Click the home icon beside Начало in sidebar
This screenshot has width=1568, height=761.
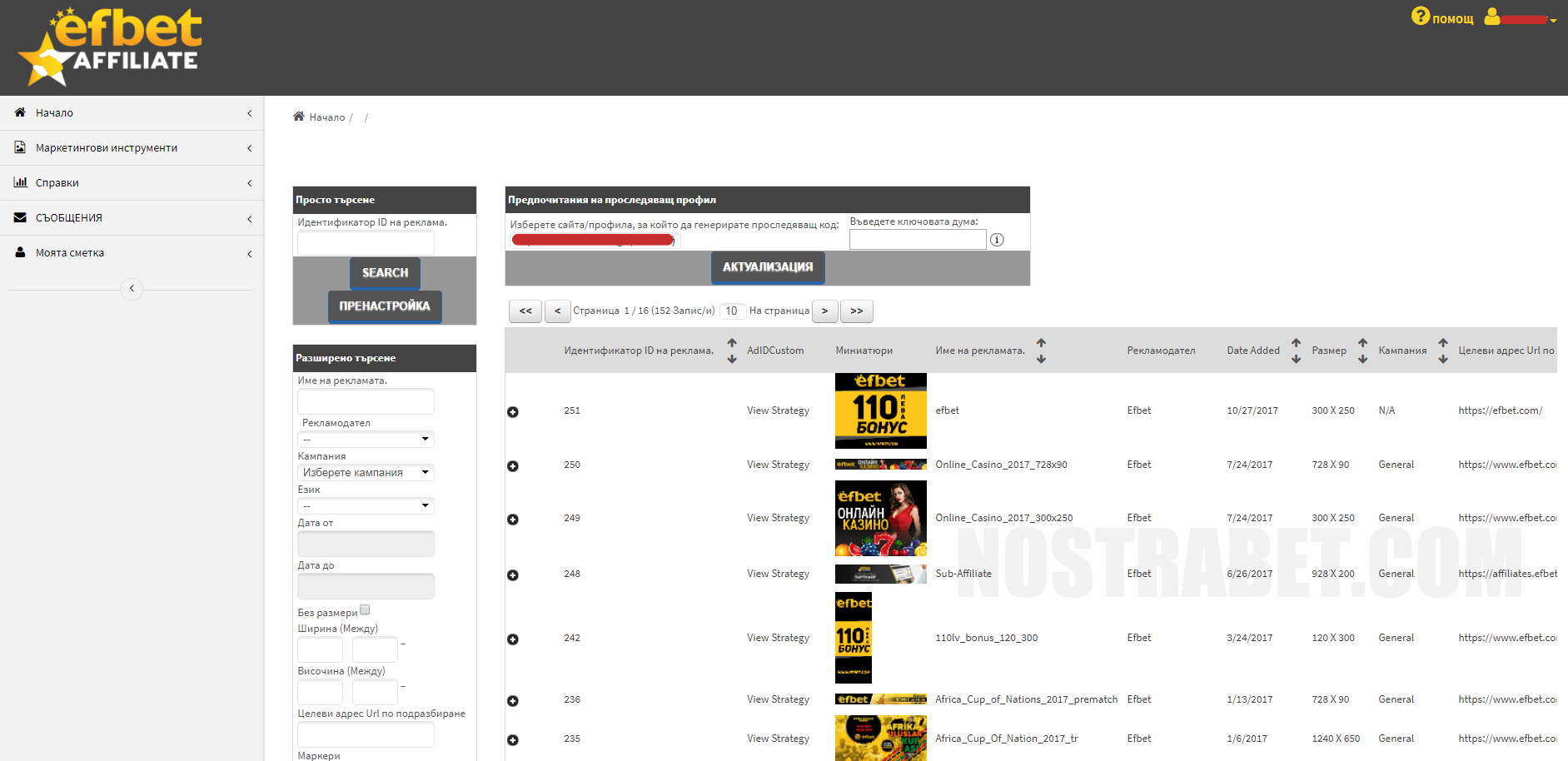(x=20, y=112)
